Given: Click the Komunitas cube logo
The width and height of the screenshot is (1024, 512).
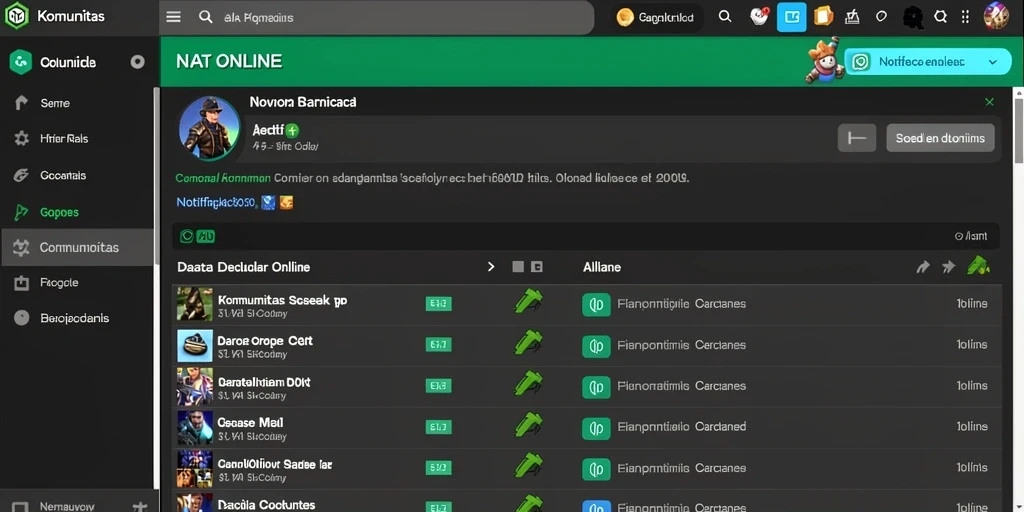Looking at the screenshot, I should [x=16, y=16].
